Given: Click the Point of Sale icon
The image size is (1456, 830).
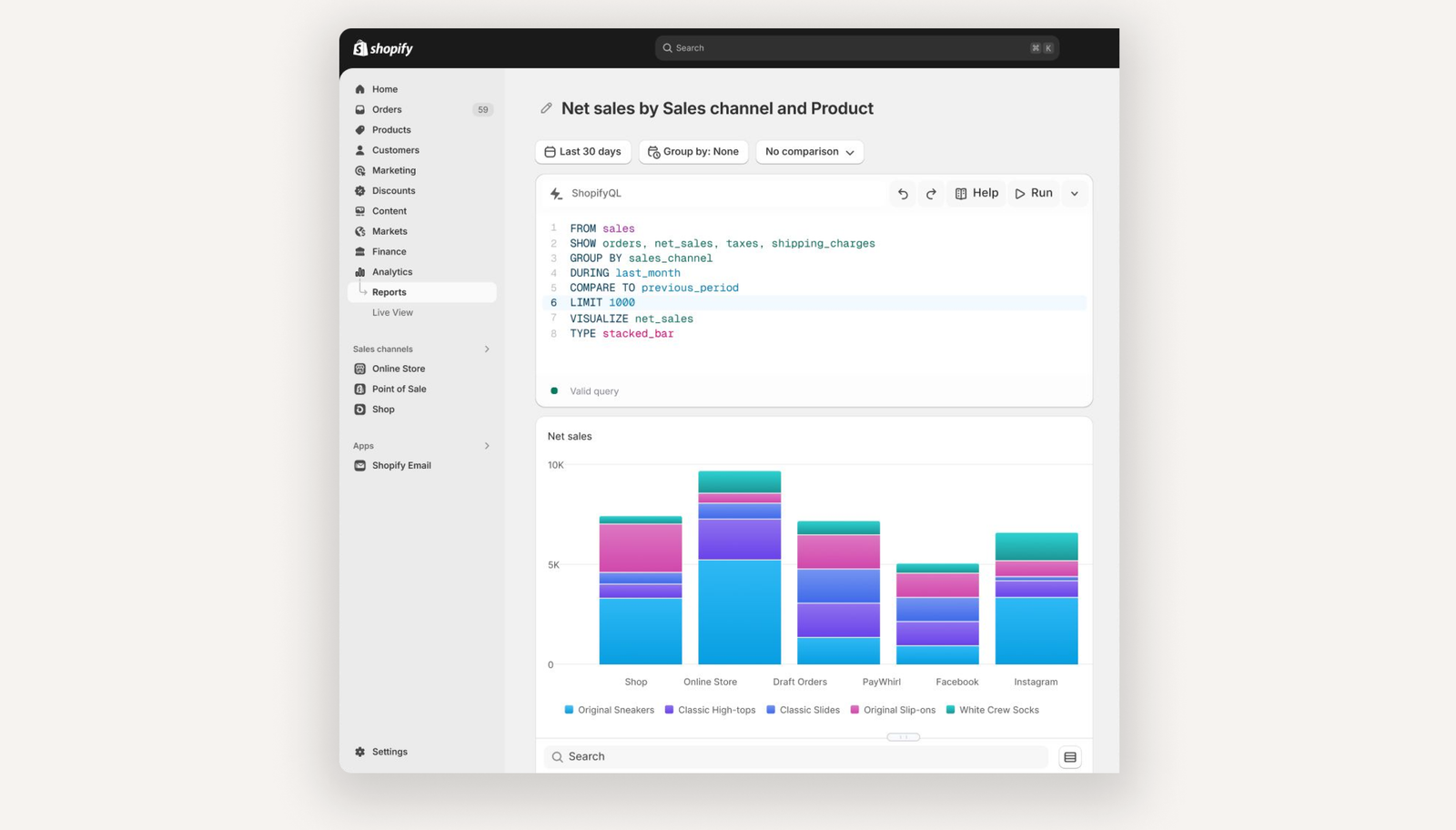Looking at the screenshot, I should [360, 389].
